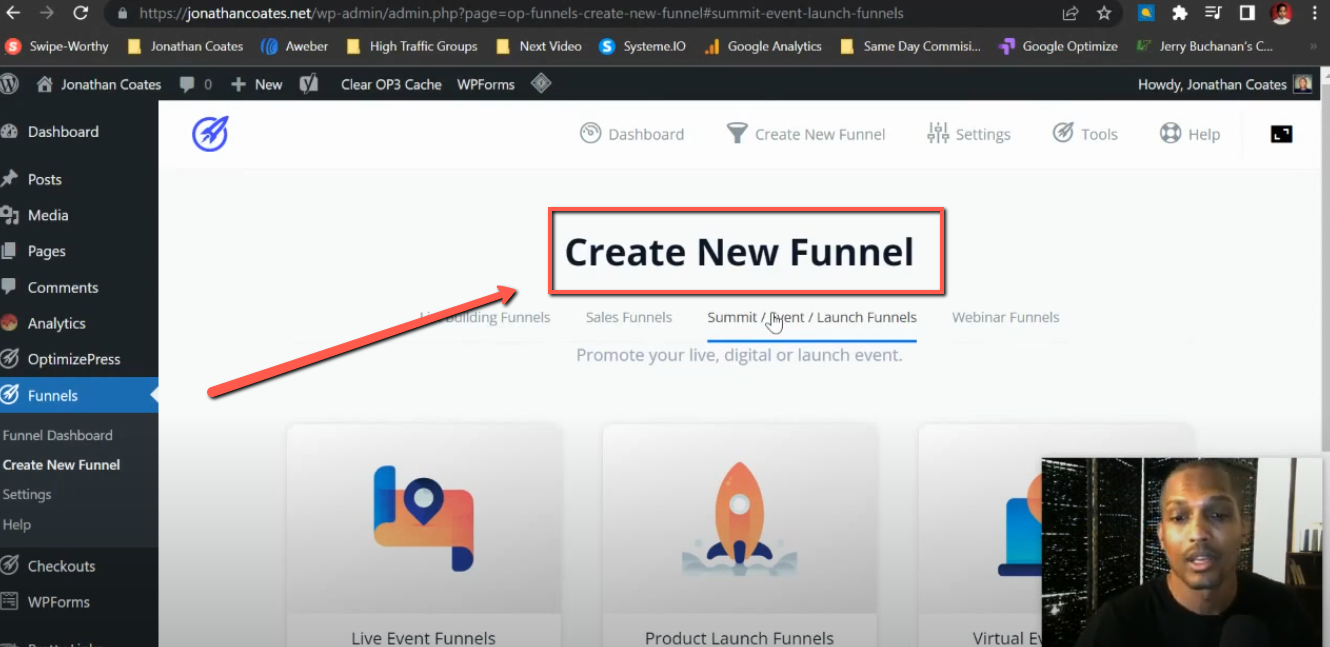Click the Chrome extensions puzzle icon
The height and width of the screenshot is (647, 1330).
[1180, 13]
